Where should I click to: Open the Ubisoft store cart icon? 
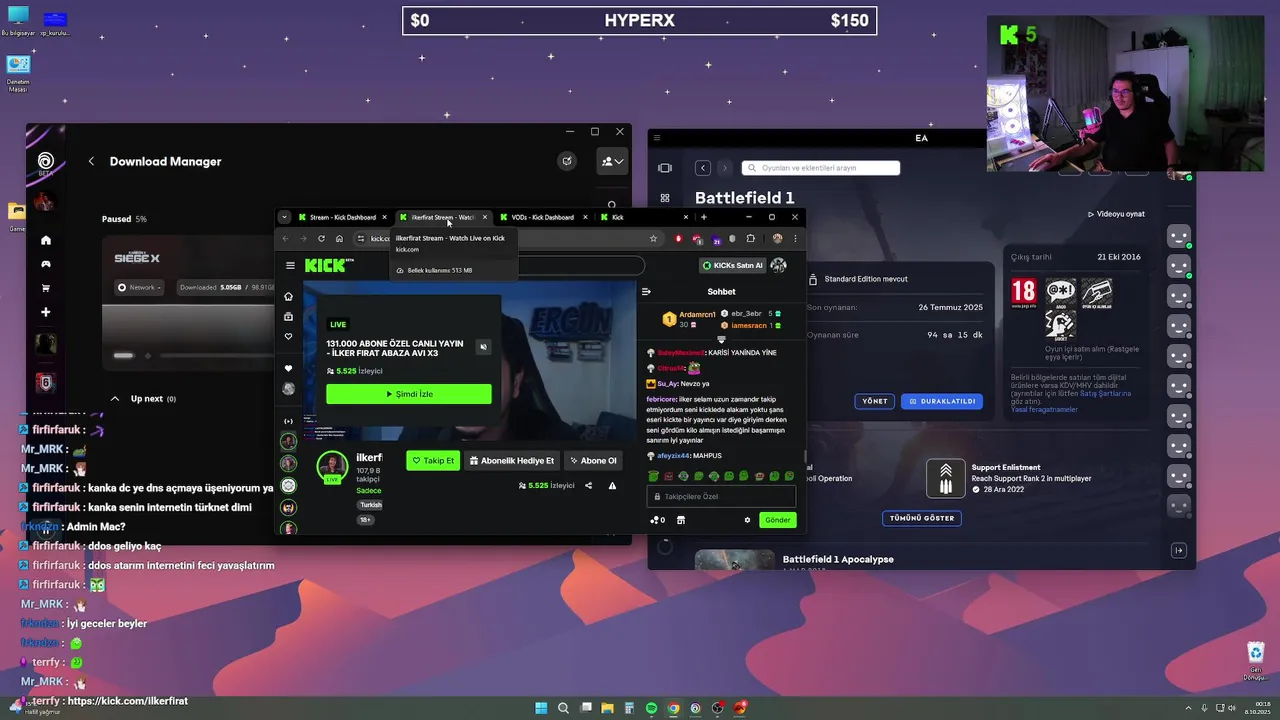coord(45,288)
